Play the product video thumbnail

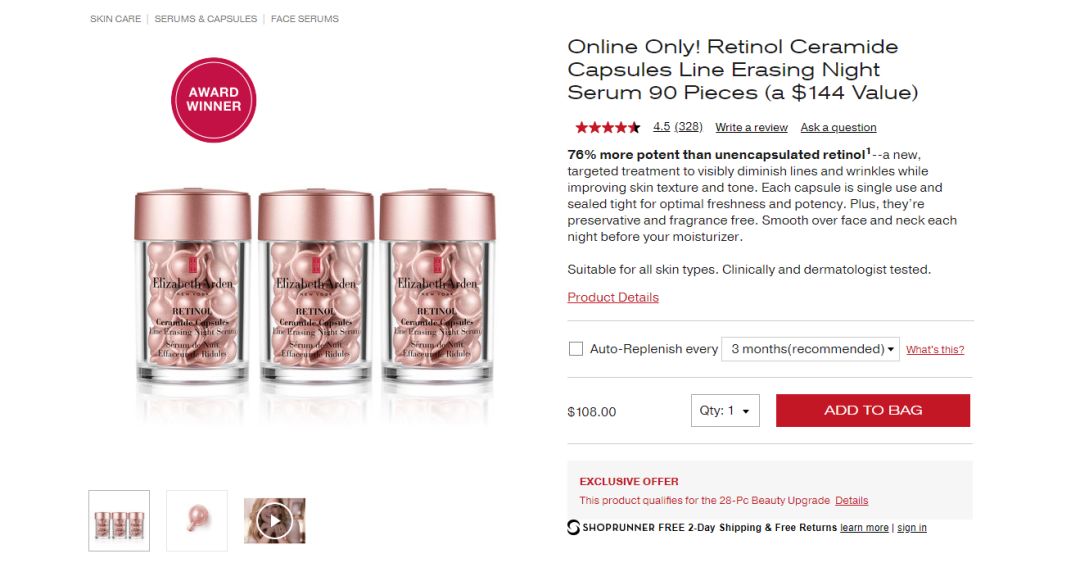click(x=275, y=520)
